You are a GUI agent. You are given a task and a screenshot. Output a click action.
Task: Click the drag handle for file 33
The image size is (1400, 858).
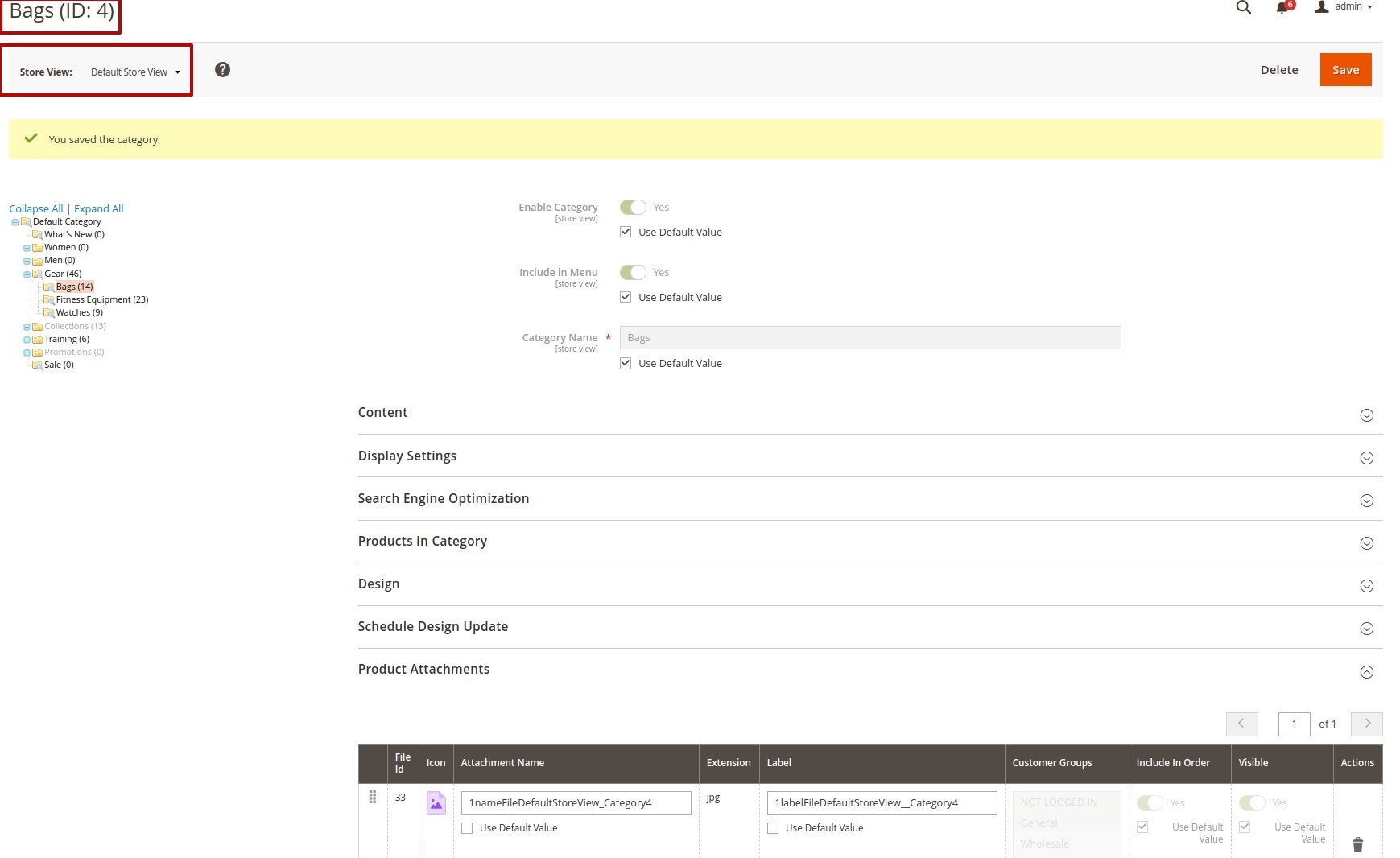click(x=373, y=797)
